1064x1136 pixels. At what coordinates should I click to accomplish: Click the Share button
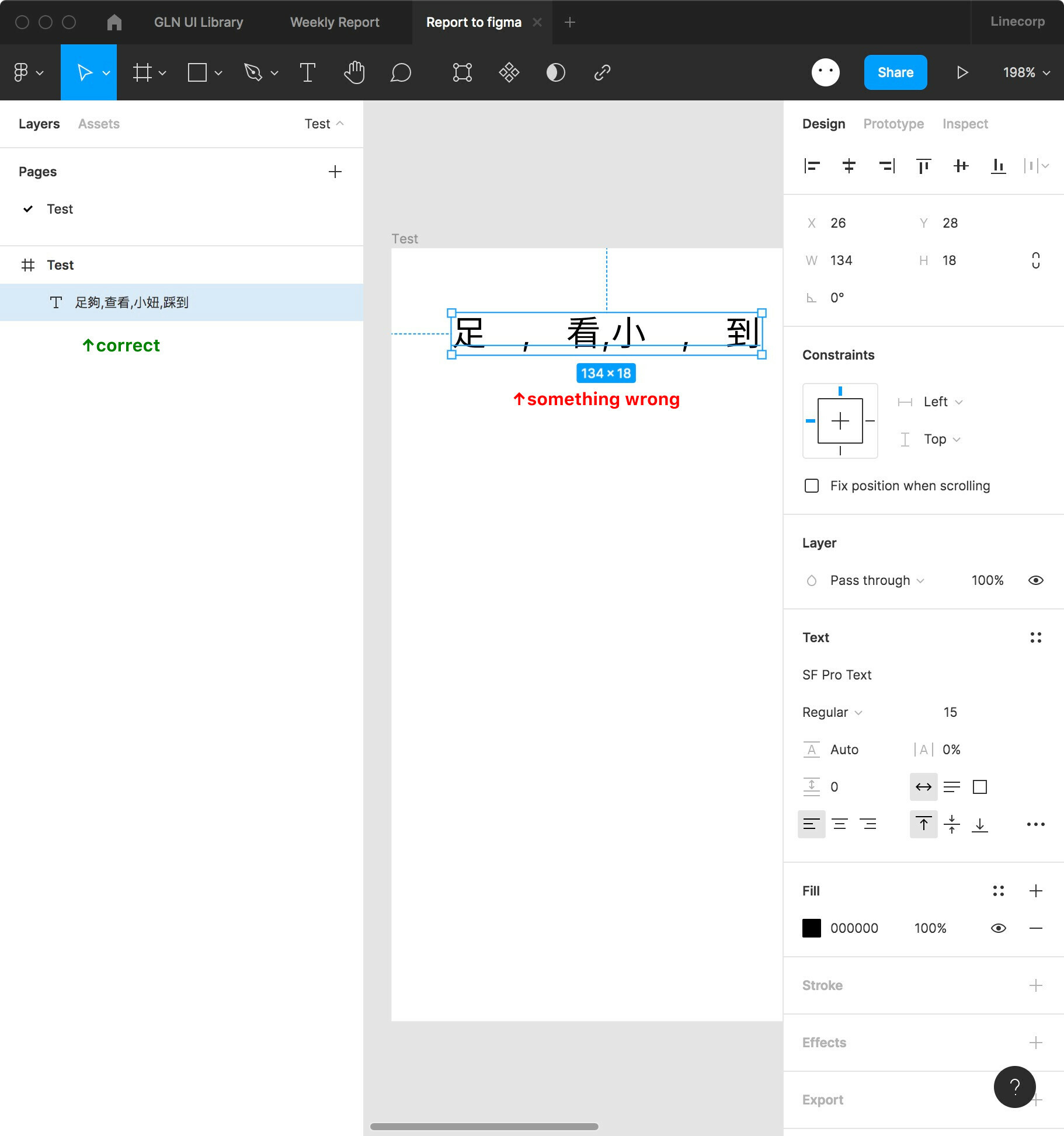[895, 72]
